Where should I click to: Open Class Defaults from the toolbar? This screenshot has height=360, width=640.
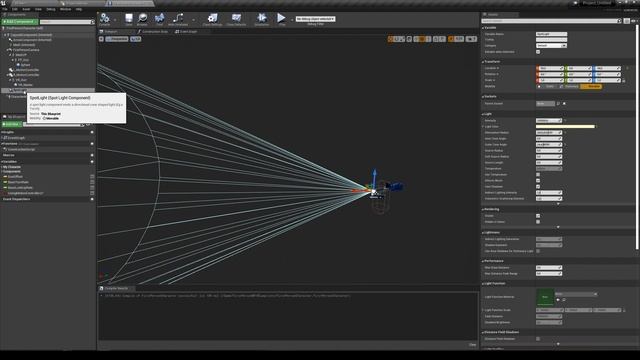pos(236,19)
